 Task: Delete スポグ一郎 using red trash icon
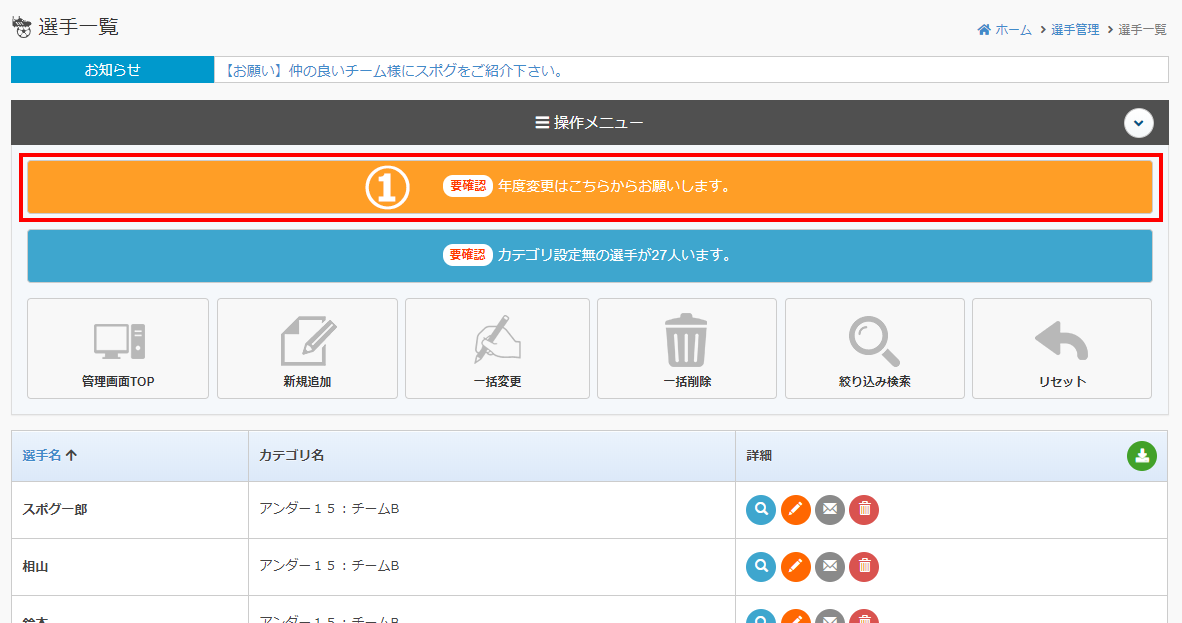click(x=864, y=510)
